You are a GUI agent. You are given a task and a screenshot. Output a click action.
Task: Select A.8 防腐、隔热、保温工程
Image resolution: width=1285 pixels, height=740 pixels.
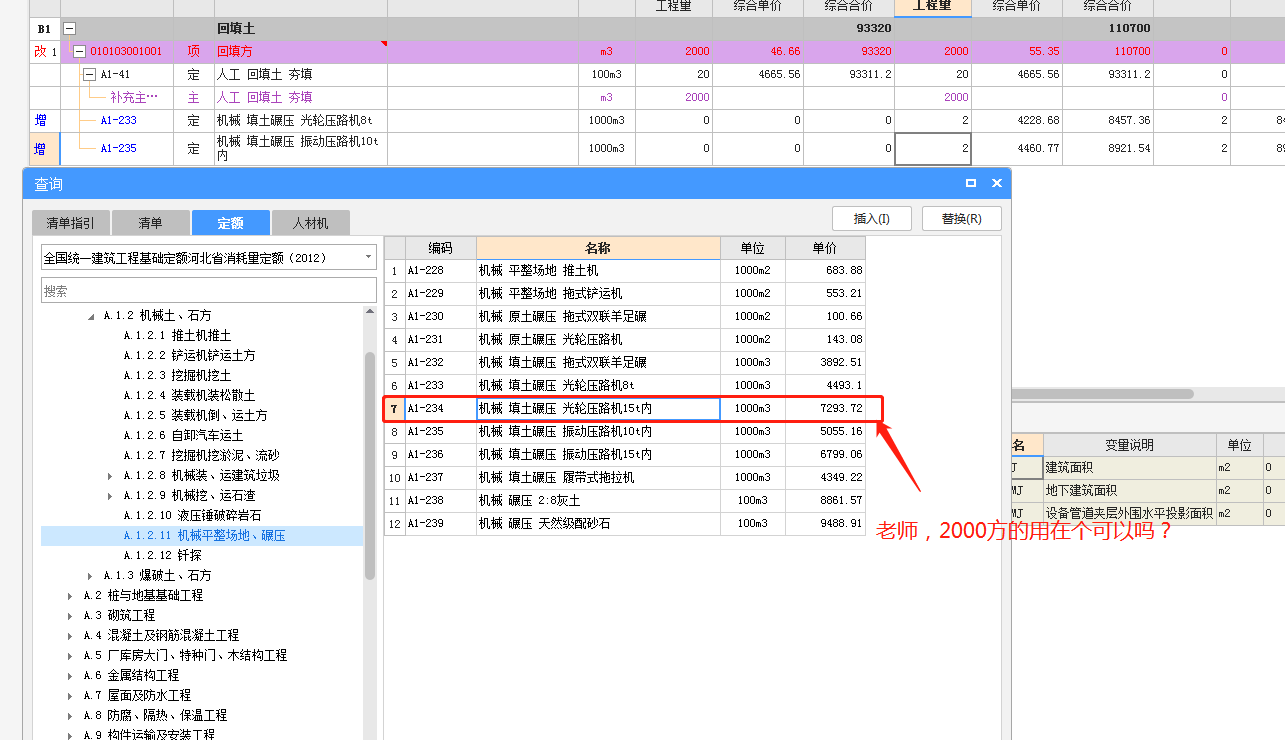155,716
